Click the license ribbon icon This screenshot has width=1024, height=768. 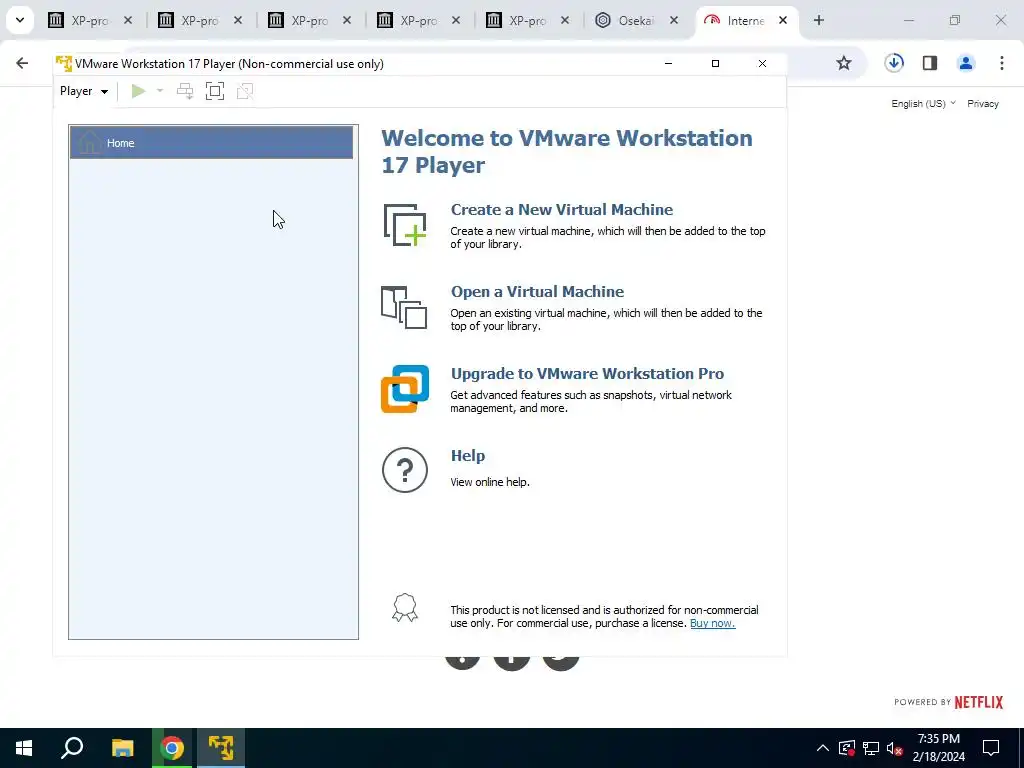[405, 607]
